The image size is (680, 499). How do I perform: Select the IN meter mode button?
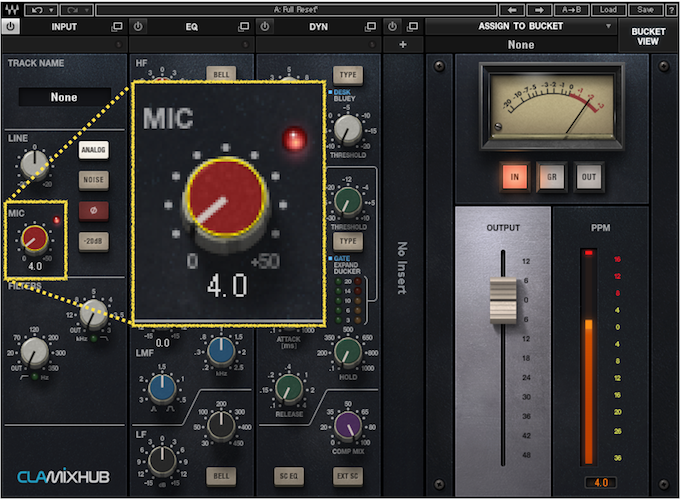[514, 177]
